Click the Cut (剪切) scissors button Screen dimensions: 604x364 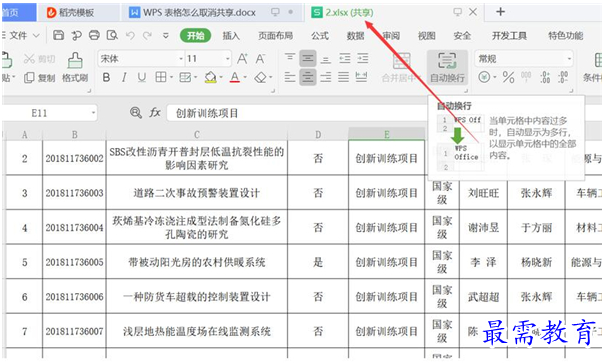pyautogui.click(x=39, y=59)
